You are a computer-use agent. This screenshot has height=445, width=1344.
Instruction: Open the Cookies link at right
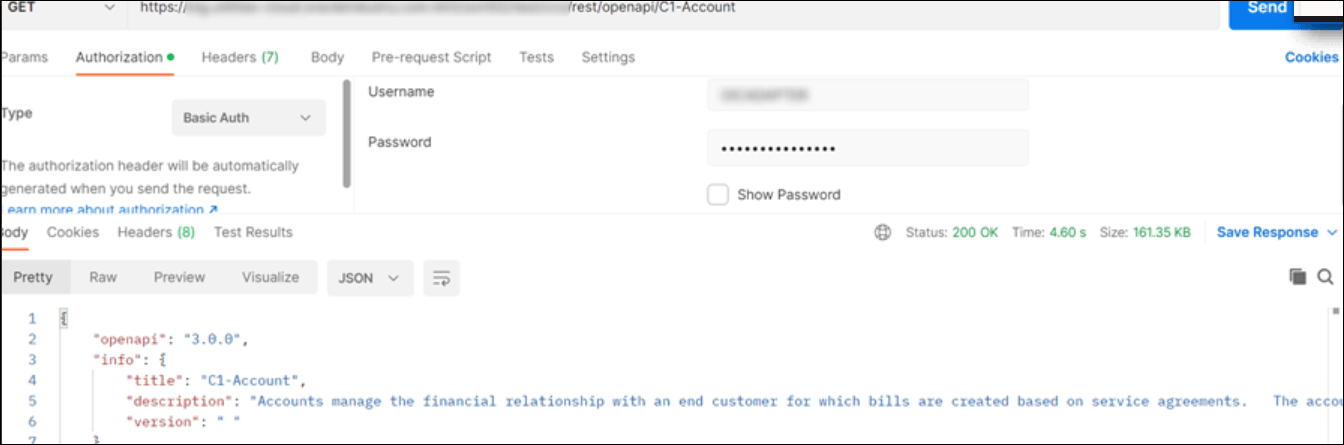pos(1311,57)
